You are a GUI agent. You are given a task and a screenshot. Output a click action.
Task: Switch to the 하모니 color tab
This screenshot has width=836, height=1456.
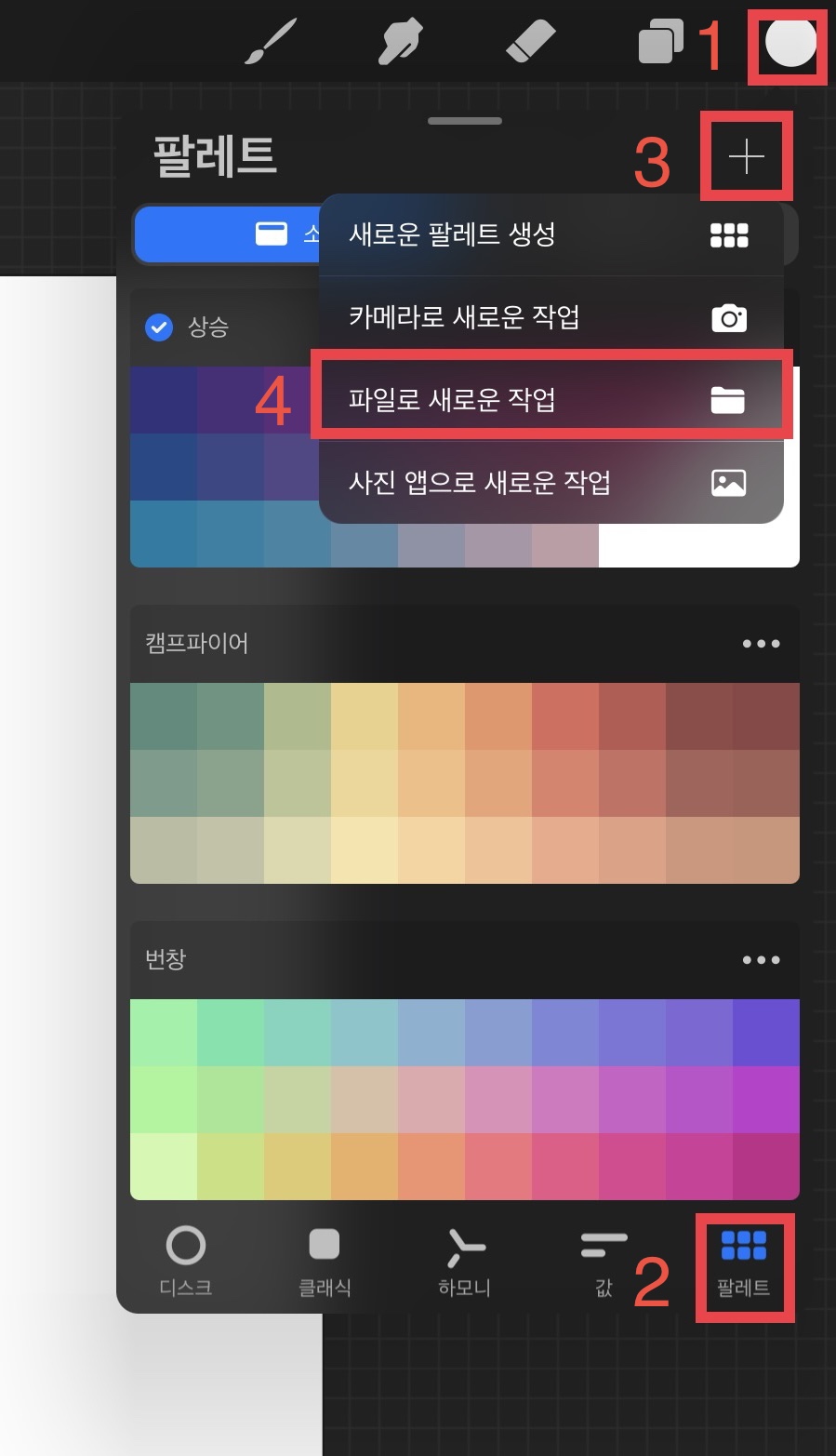(x=464, y=1262)
